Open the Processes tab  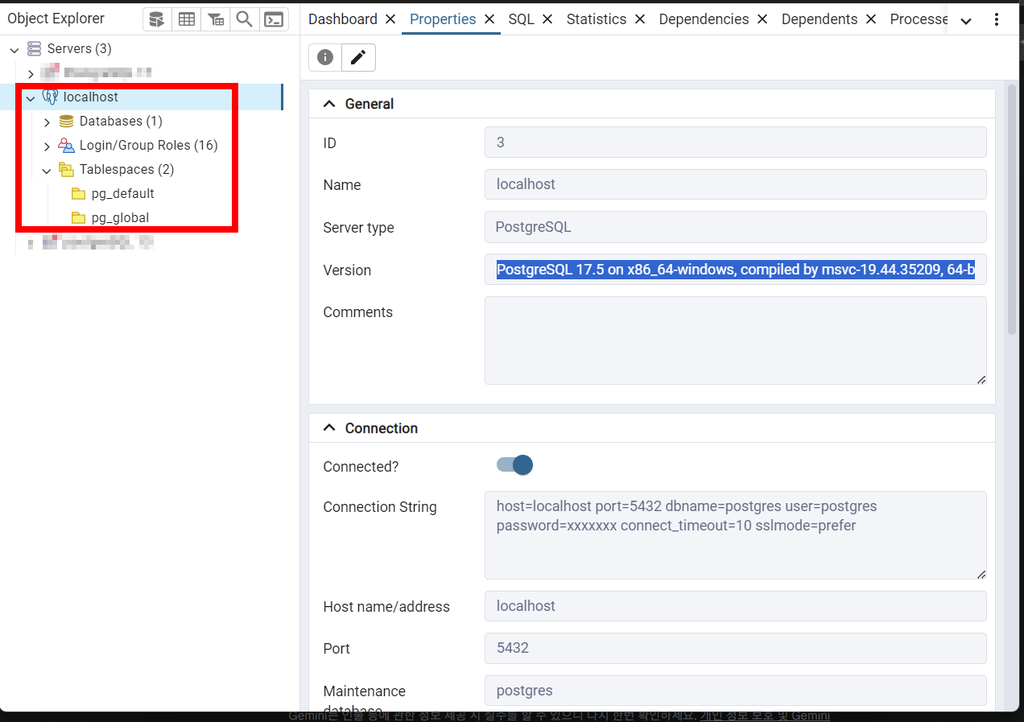click(x=919, y=20)
